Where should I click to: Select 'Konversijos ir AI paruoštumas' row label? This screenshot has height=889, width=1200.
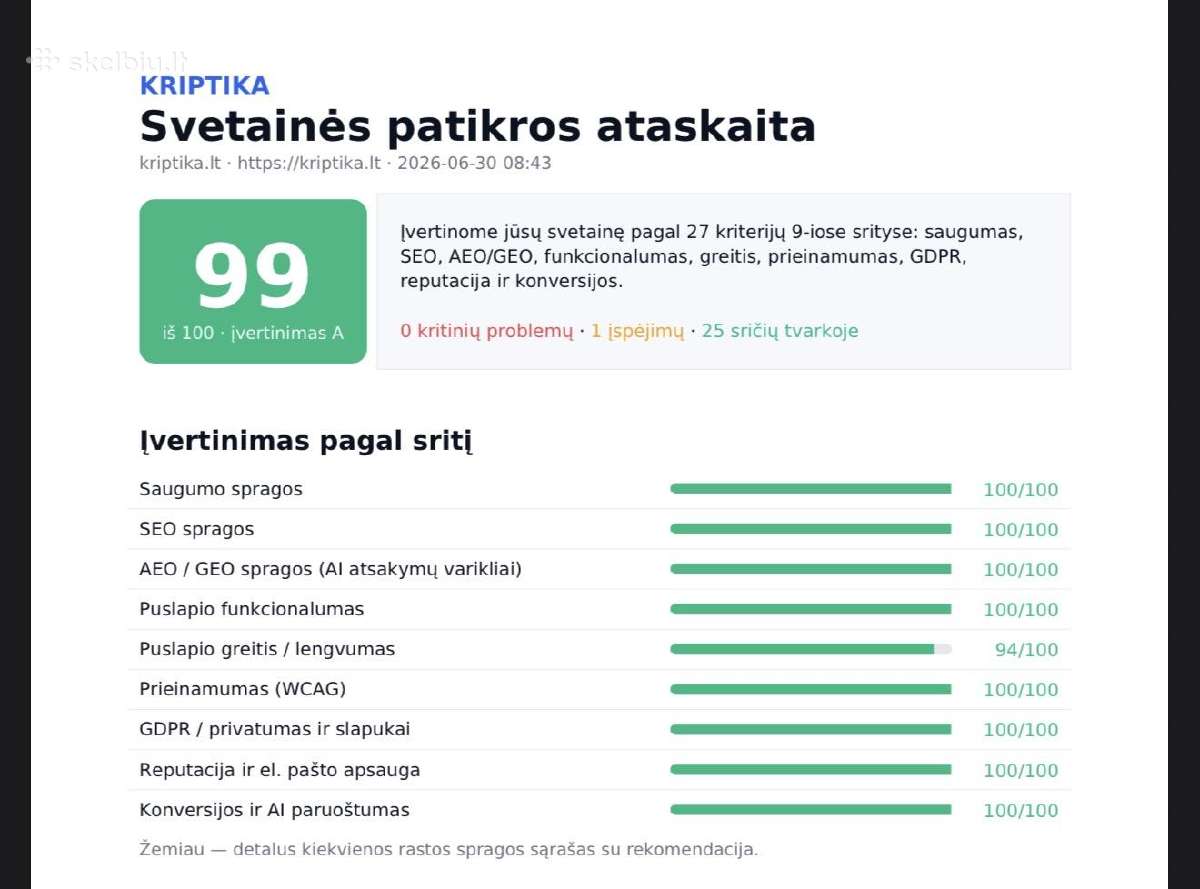click(275, 810)
